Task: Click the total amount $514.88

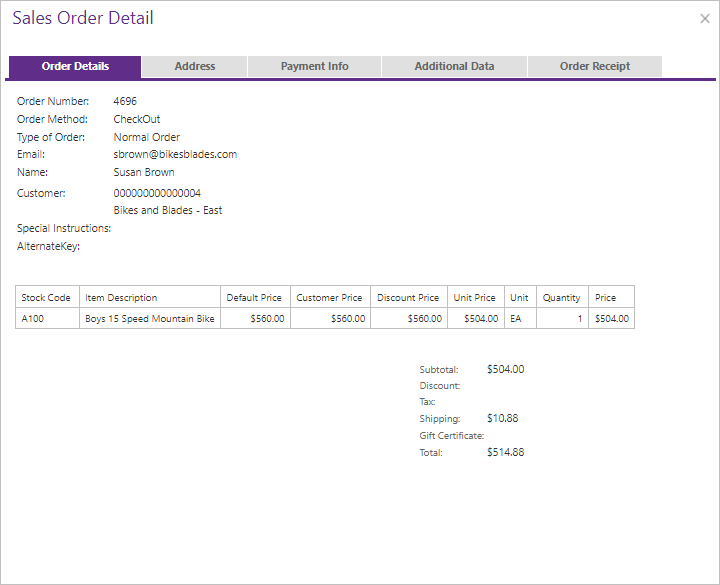Action: pyautogui.click(x=505, y=453)
